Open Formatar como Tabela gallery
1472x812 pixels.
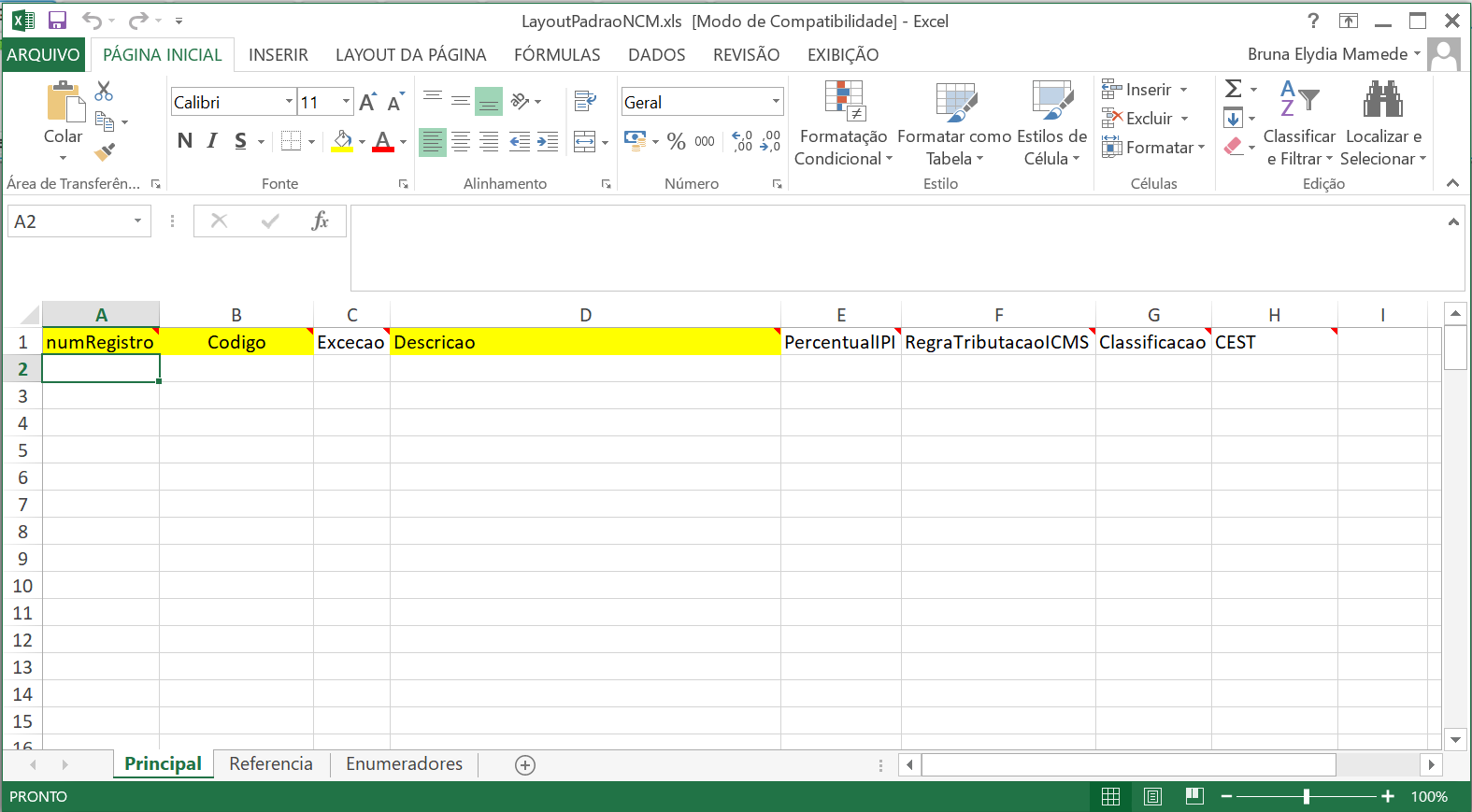click(x=954, y=123)
